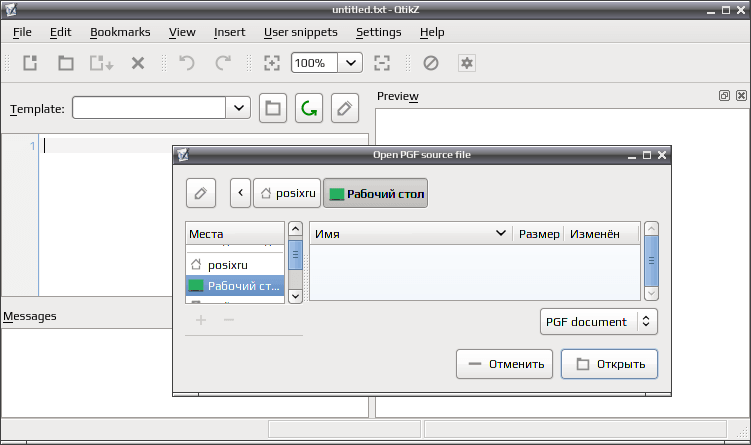Close the Preview panel
Screen dimensions: 751x445
point(741,95)
